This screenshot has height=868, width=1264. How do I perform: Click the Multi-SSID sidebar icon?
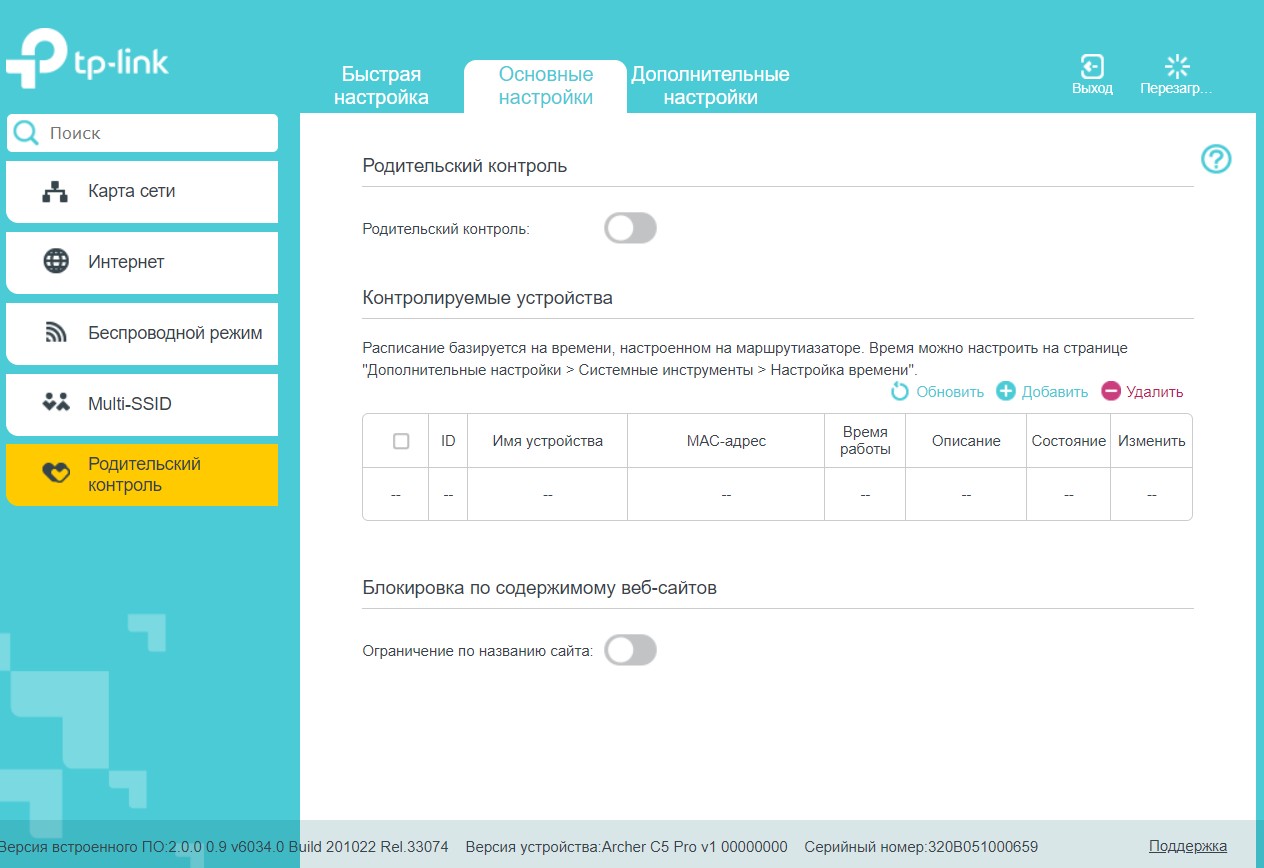coord(56,404)
